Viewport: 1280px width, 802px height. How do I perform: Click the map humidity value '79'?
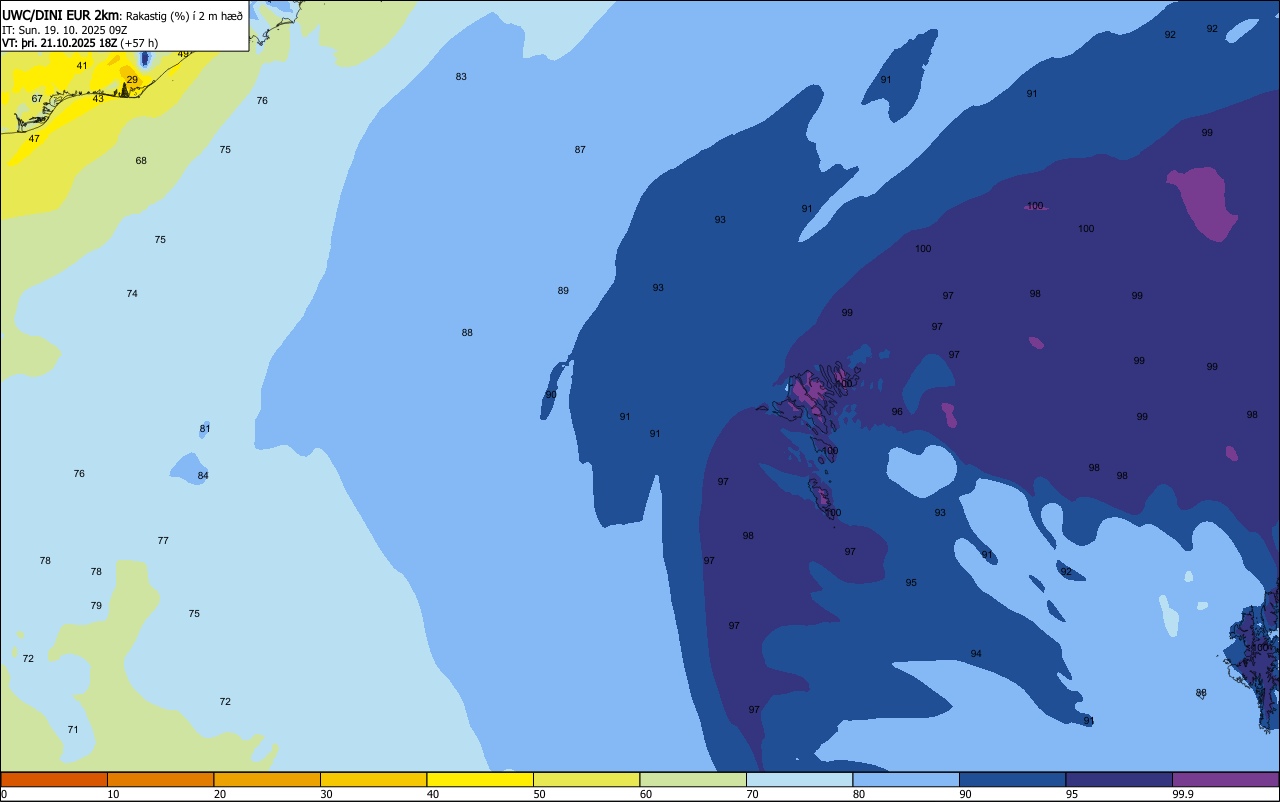(96, 606)
